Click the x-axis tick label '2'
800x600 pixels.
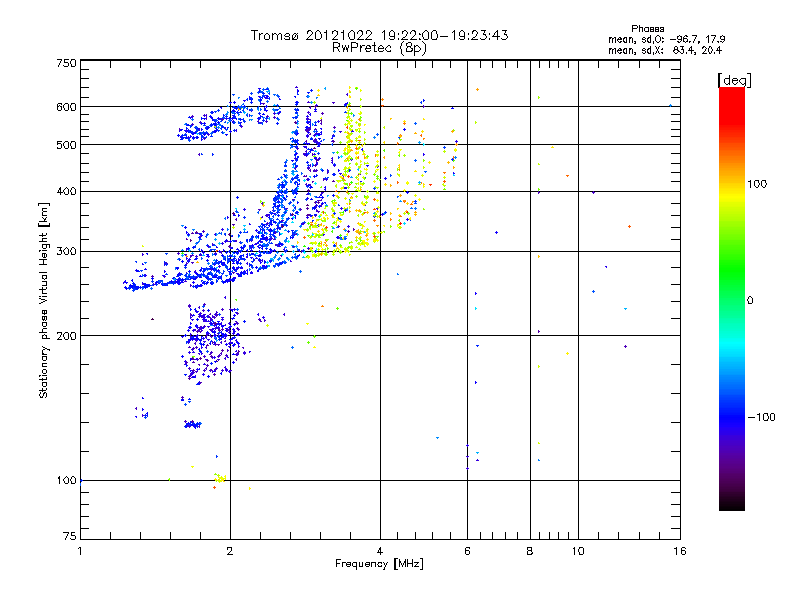pos(230,551)
